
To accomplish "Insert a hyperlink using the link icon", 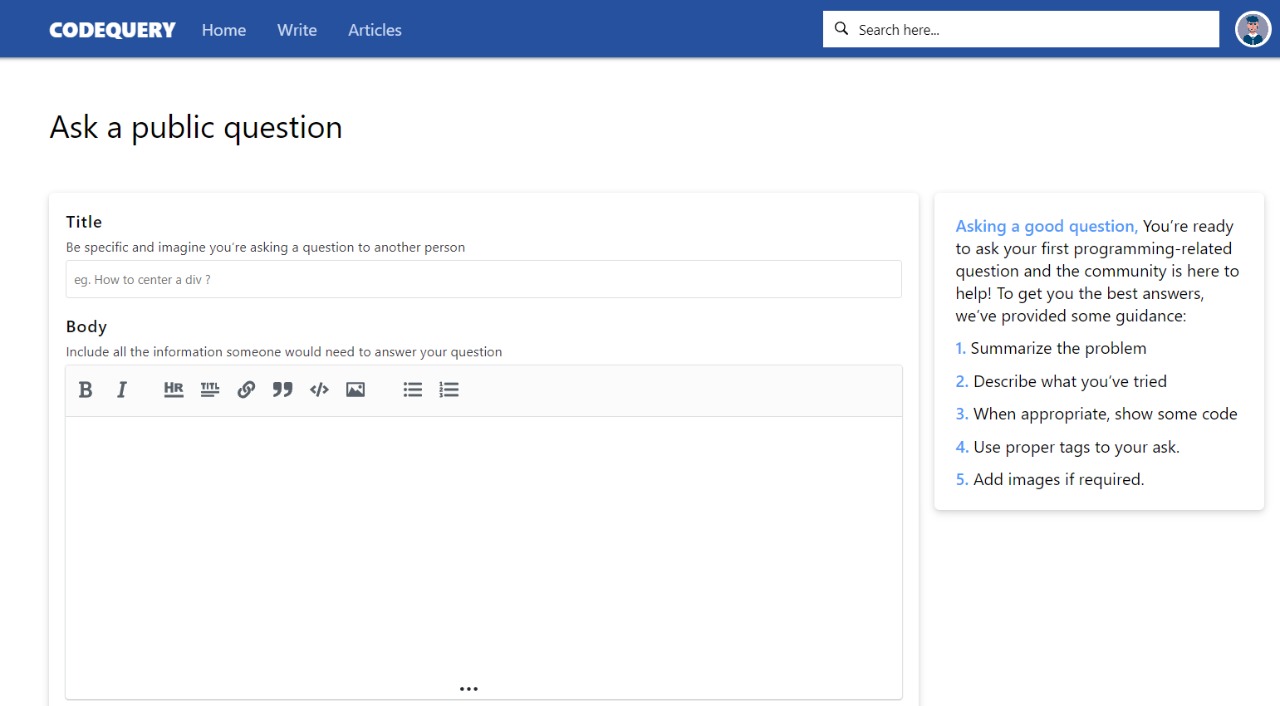I will (246, 390).
